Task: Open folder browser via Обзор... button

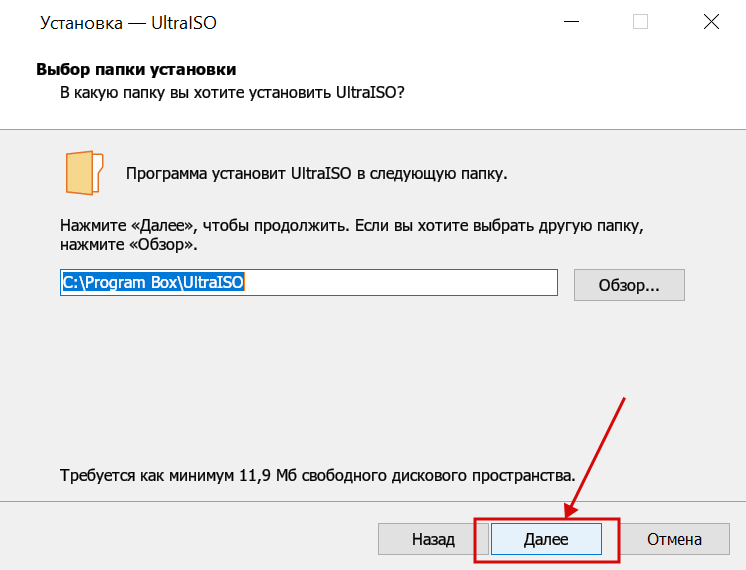Action: [629, 285]
